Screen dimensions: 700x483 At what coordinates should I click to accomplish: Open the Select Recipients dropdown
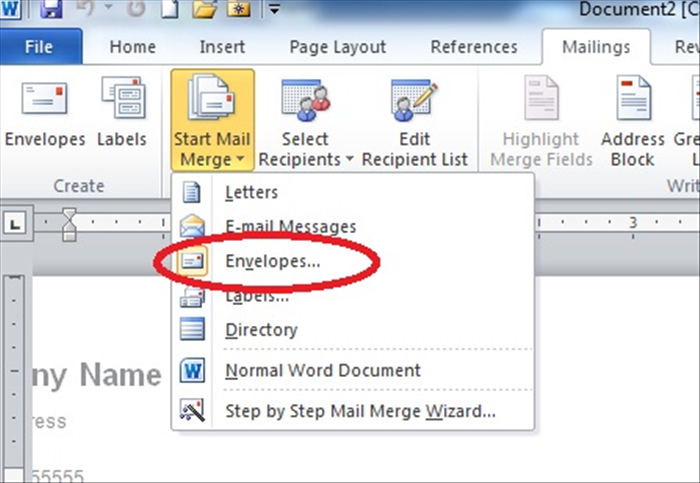tap(305, 120)
